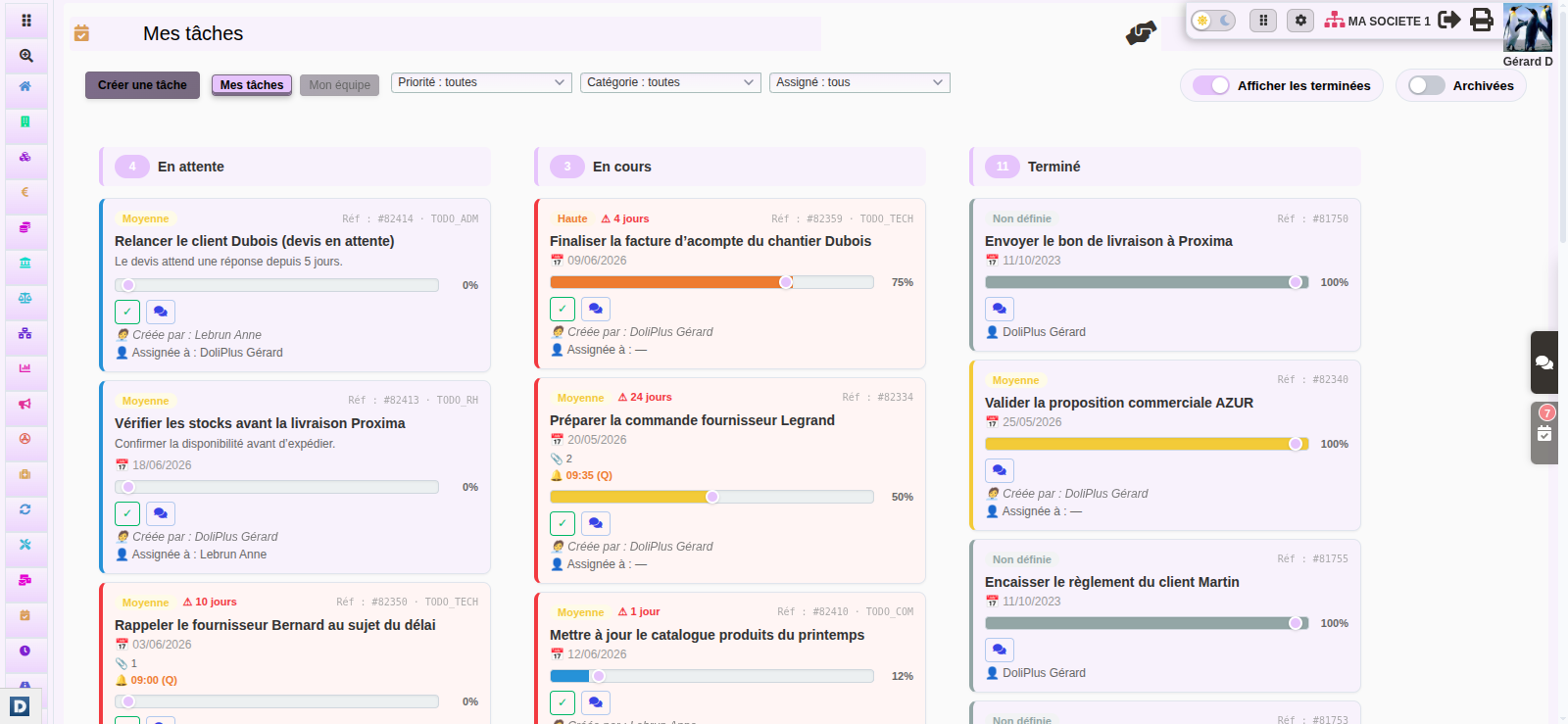This screenshot has height=724, width=1568.
Task: Open the chat bubble panel on right edge
Action: click(x=1544, y=362)
